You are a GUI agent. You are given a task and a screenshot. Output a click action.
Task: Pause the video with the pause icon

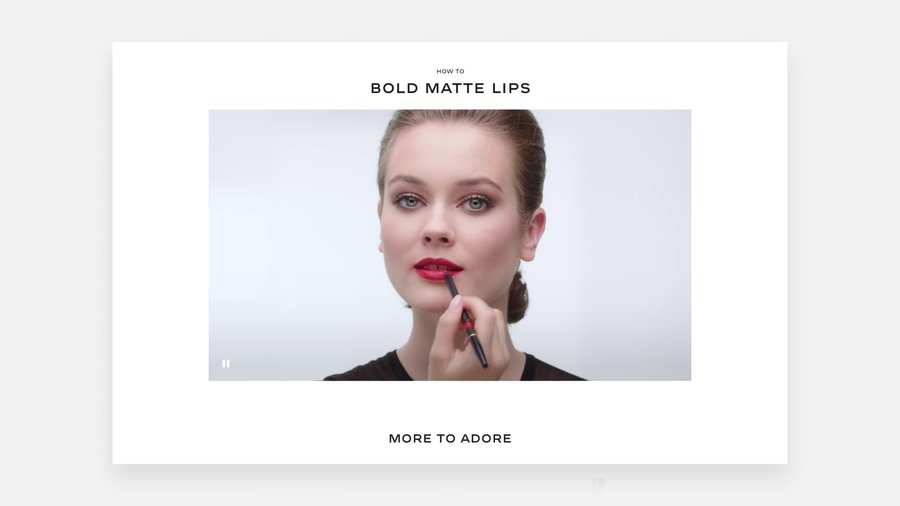(x=226, y=364)
